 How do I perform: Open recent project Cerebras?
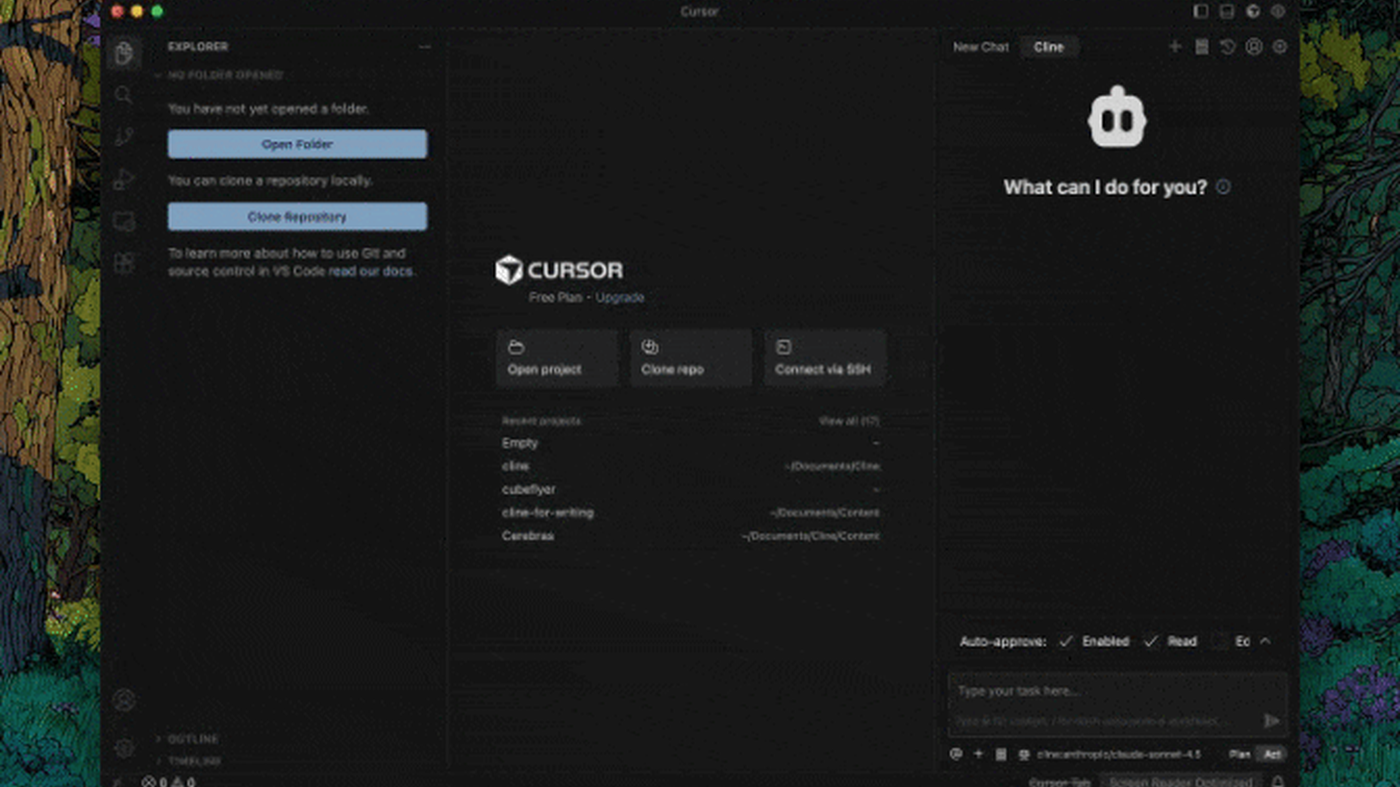pos(691,536)
